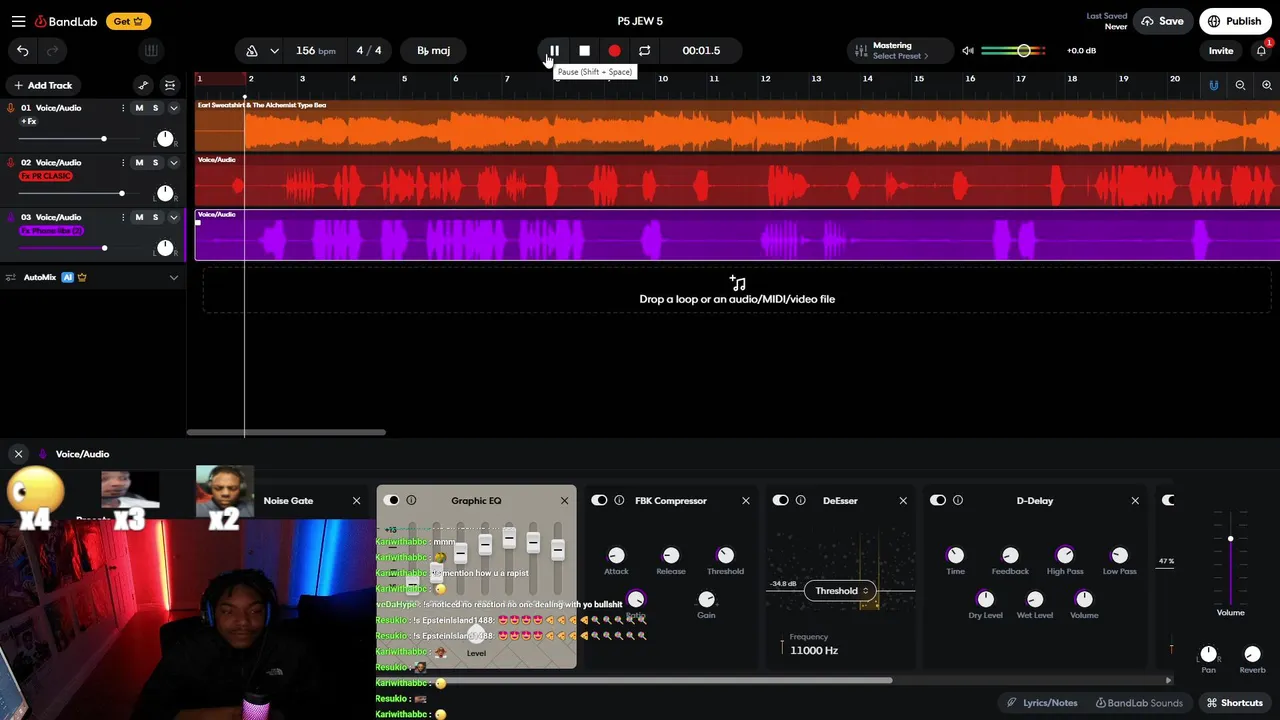Screen dimensions: 1280x720
Task: Arm track 01 microphone icon
Action: (11, 108)
